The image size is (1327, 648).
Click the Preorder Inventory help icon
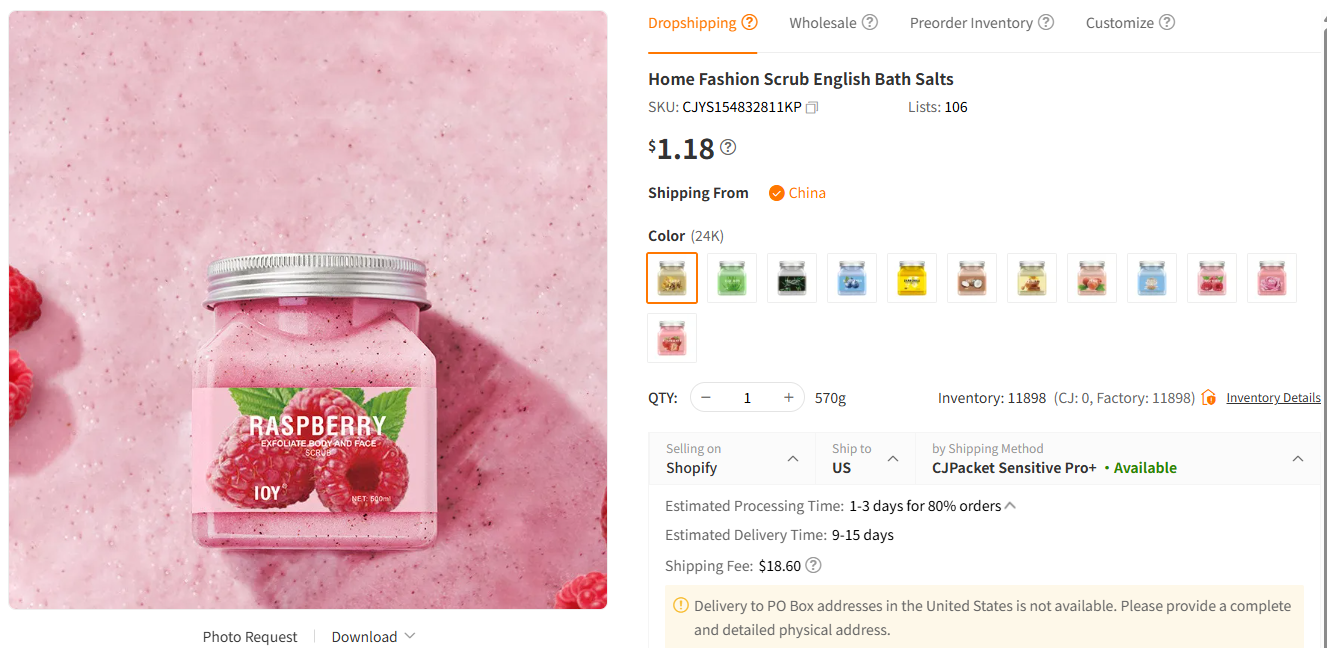pos(1046,21)
